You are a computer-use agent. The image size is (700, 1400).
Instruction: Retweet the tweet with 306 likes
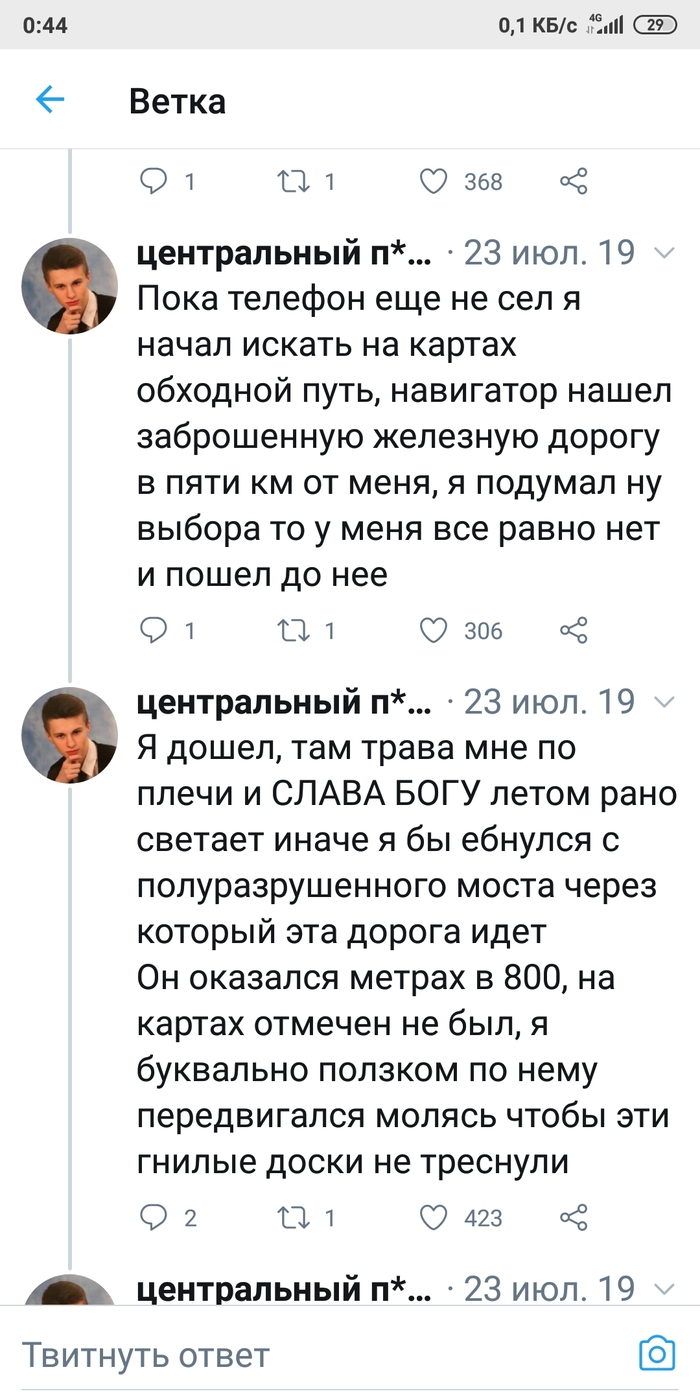pyautogui.click(x=294, y=630)
